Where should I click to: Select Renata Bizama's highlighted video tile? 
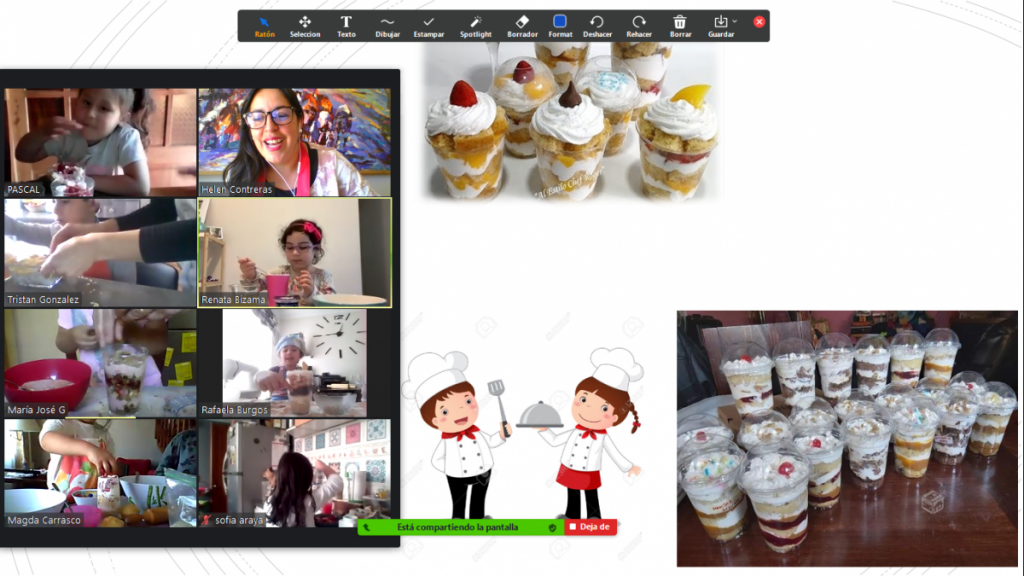294,252
